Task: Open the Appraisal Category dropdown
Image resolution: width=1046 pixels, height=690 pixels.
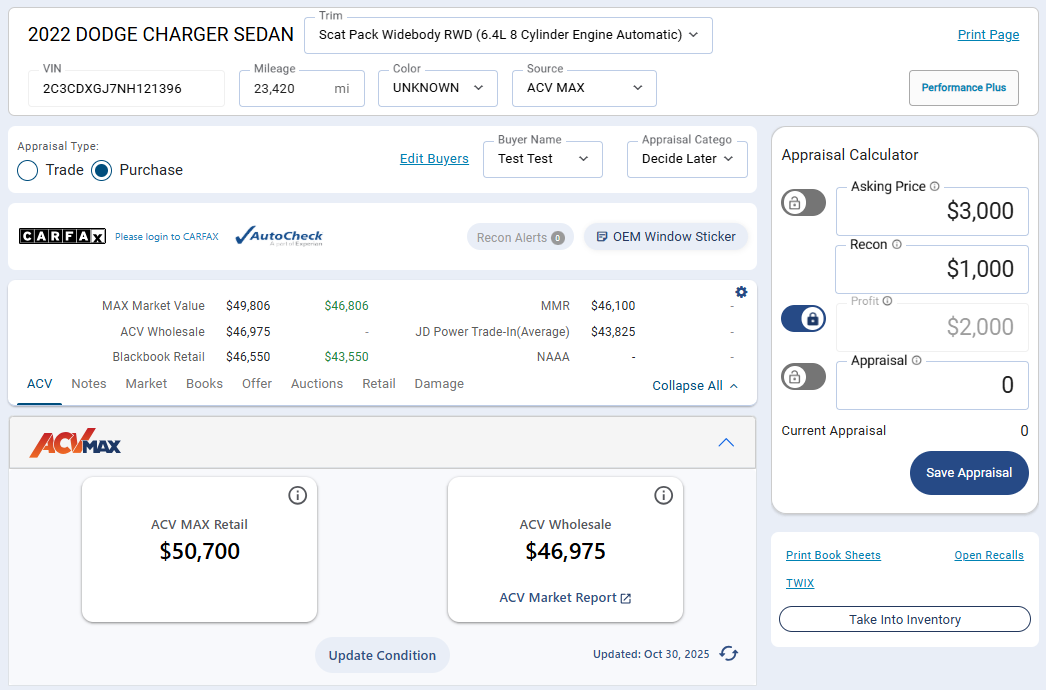Action: click(687, 159)
